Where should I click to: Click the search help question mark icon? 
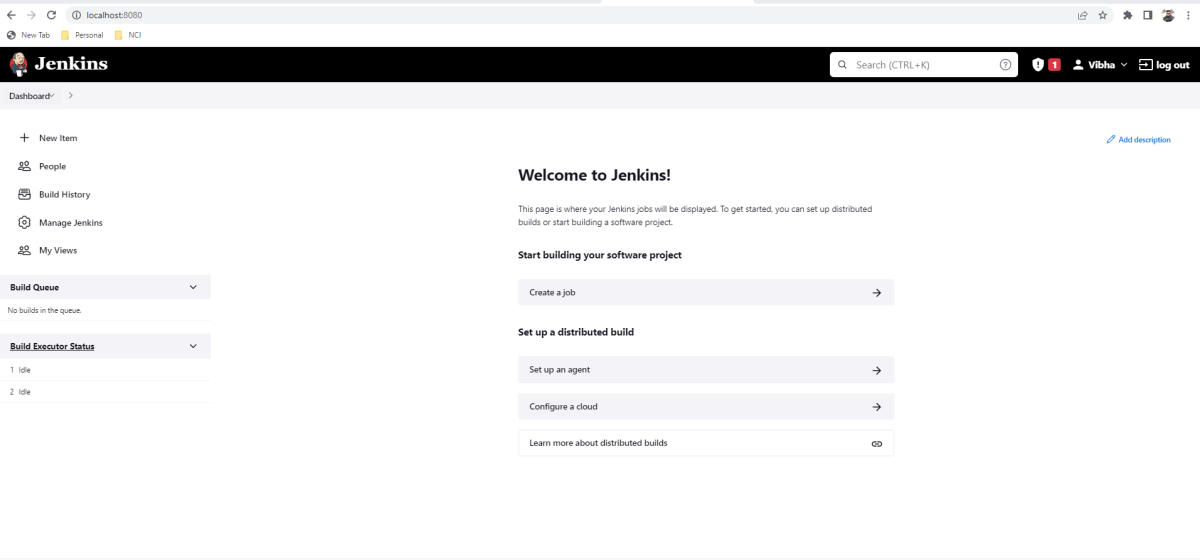[1005, 65]
